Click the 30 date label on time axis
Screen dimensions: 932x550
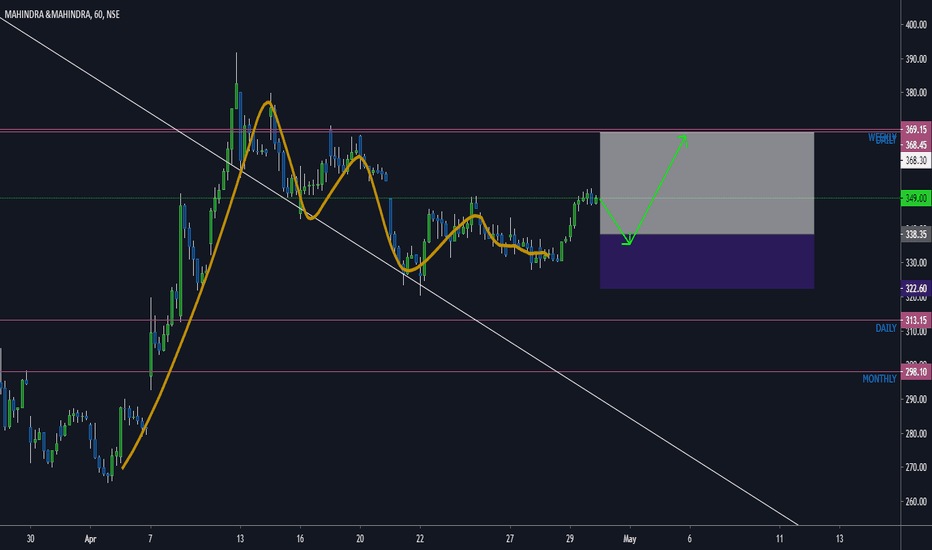[30, 539]
